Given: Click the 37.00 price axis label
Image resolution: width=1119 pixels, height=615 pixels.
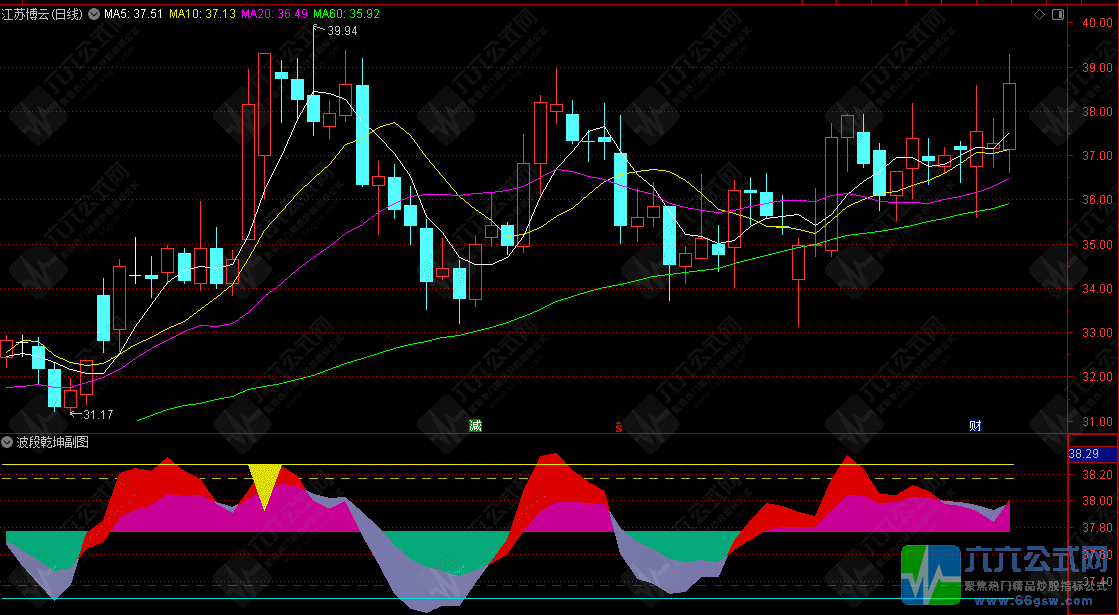Looking at the screenshot, I should (1097, 156).
